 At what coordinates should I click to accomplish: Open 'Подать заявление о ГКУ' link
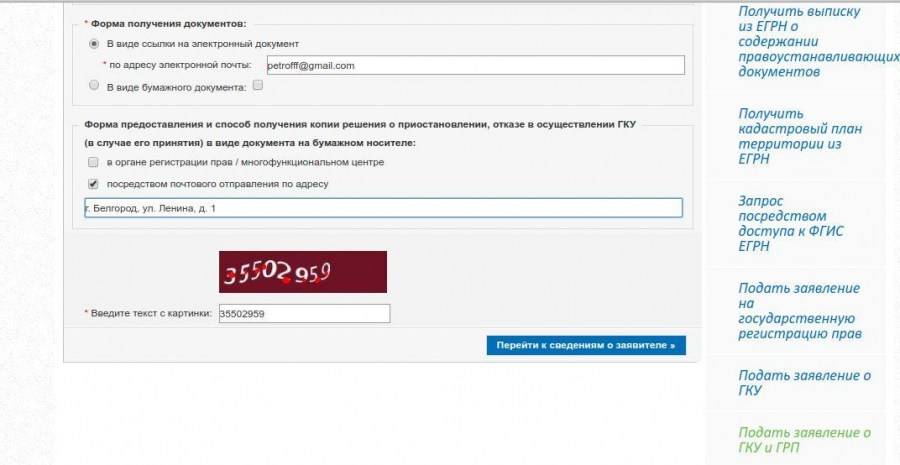(804, 383)
